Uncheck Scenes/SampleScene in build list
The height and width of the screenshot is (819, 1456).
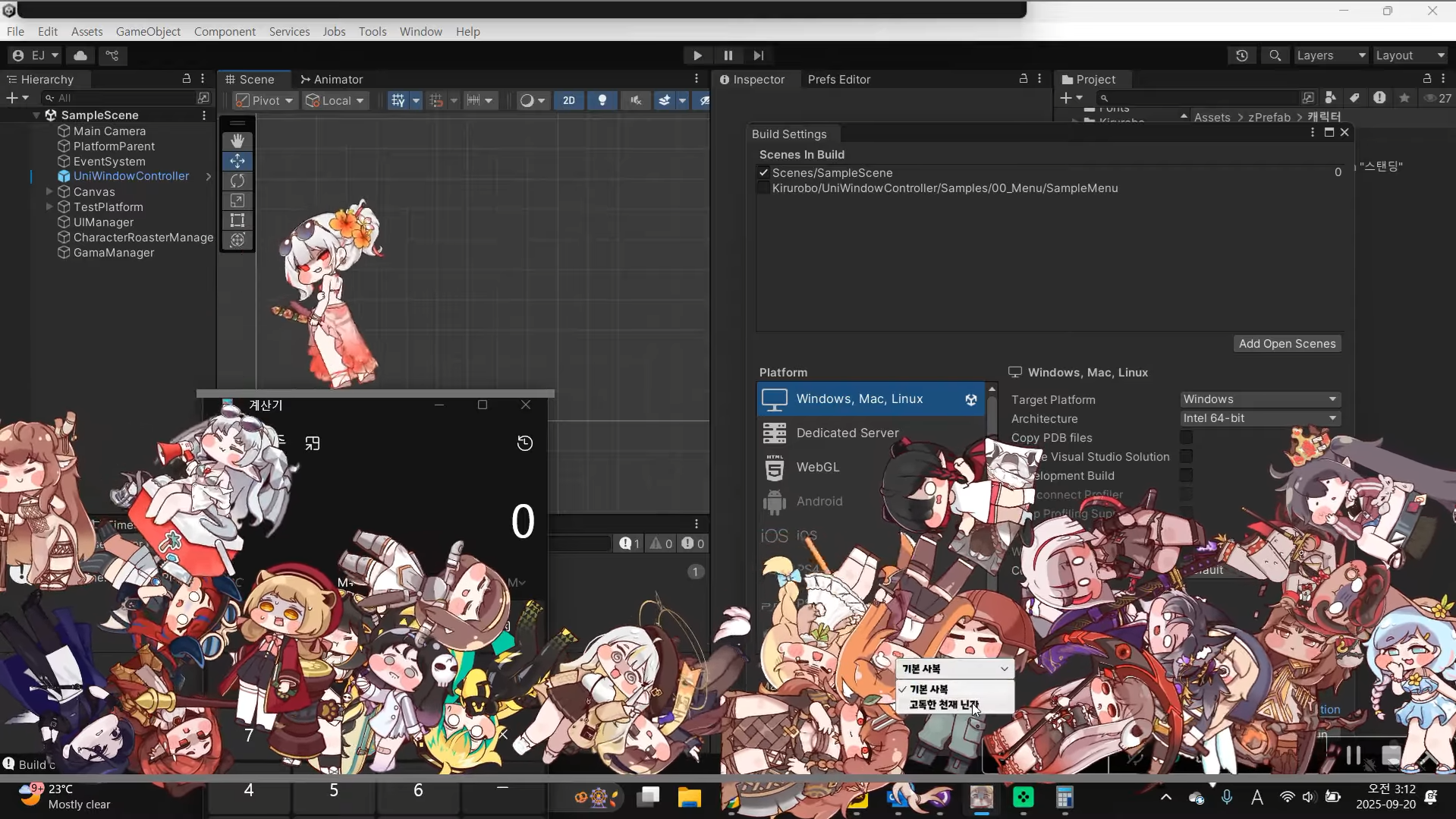click(x=763, y=173)
